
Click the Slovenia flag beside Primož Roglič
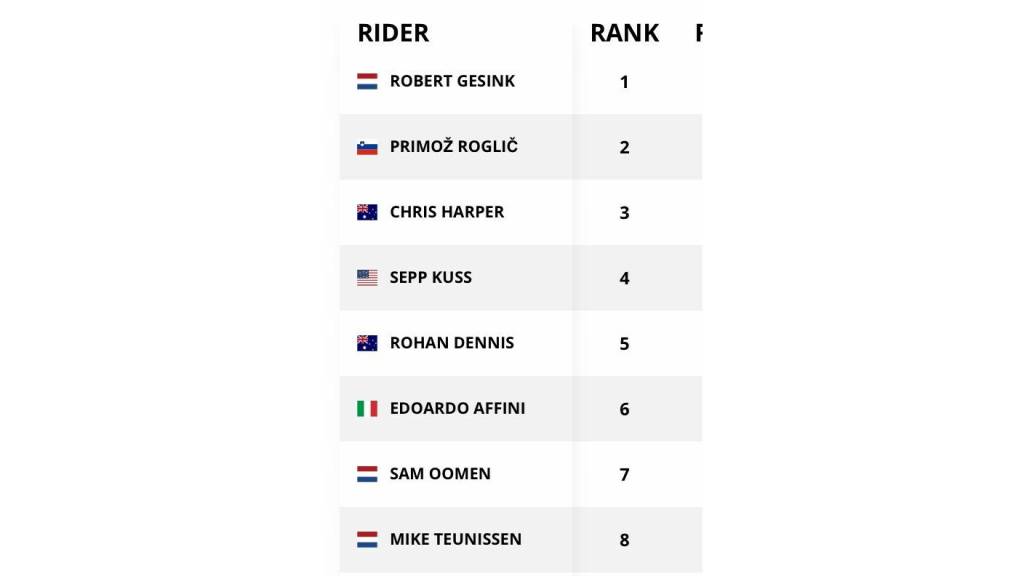click(x=367, y=147)
